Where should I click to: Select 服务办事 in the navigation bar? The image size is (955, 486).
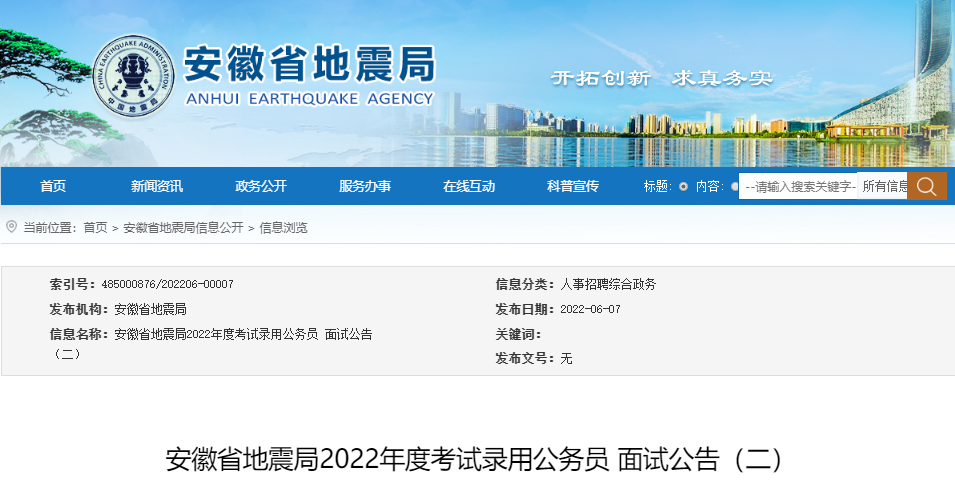[x=365, y=186]
